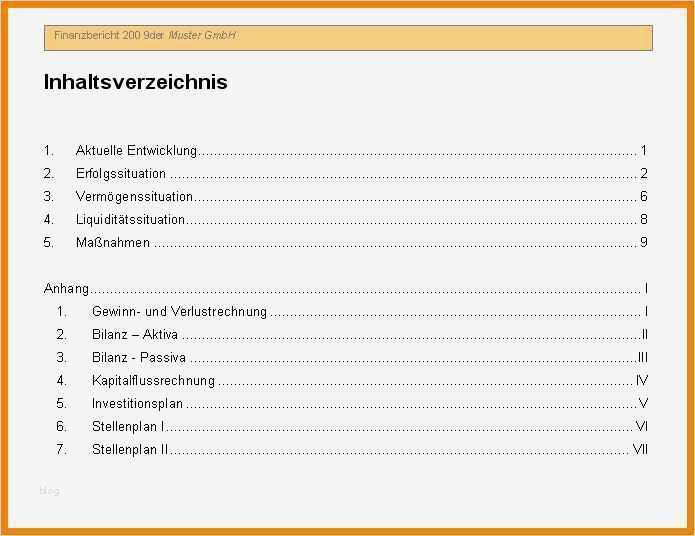Click page number 6 of Vermögenssituation
The height and width of the screenshot is (536, 695).
pos(644,196)
